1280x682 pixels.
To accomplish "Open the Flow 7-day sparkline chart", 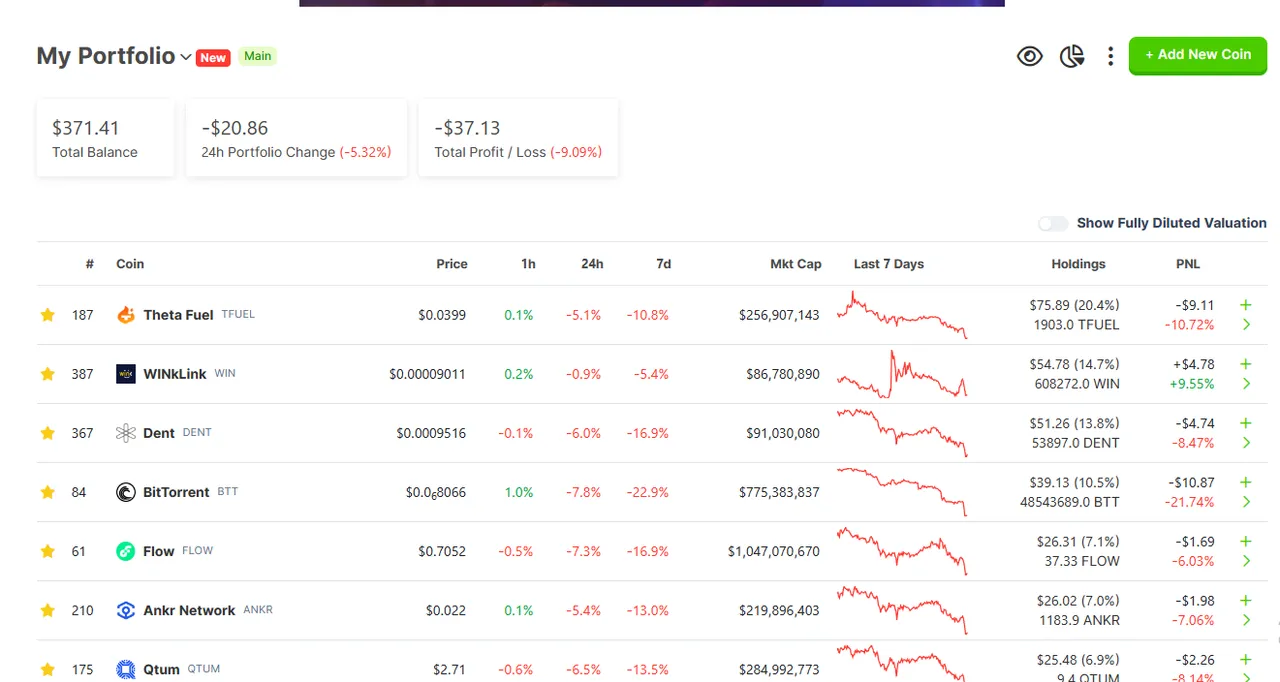I will 902,551.
